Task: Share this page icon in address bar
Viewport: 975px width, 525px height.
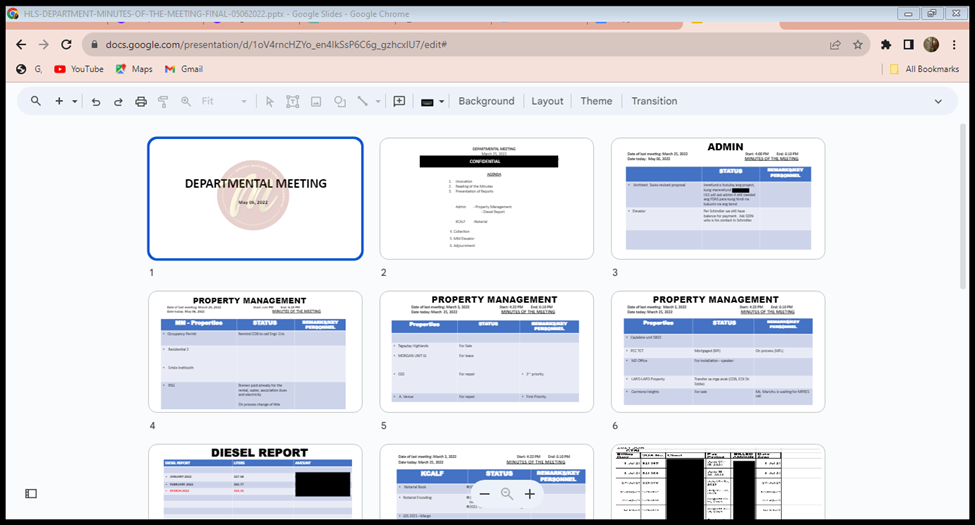Action: [835, 45]
